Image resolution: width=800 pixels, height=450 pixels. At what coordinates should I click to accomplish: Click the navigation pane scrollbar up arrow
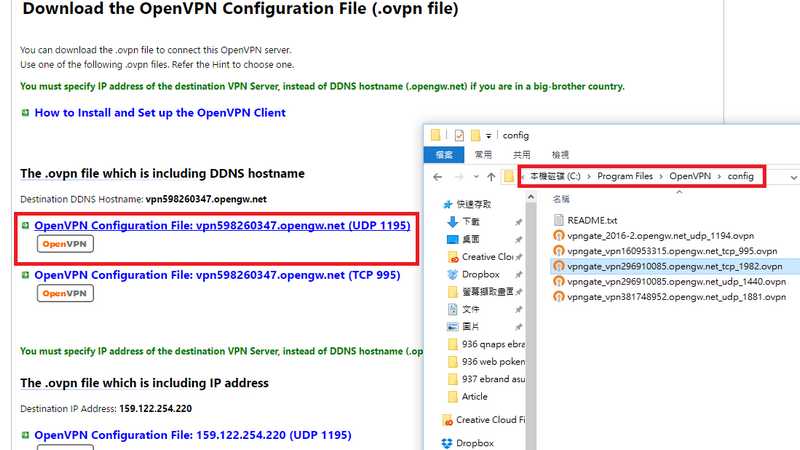(x=531, y=196)
